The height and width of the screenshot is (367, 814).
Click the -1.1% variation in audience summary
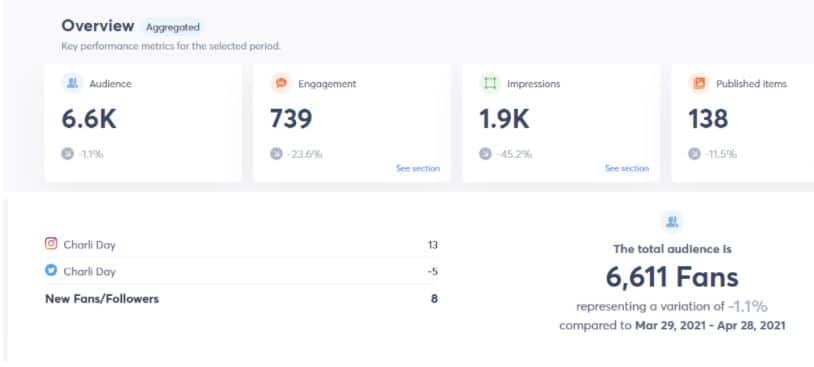(748, 307)
